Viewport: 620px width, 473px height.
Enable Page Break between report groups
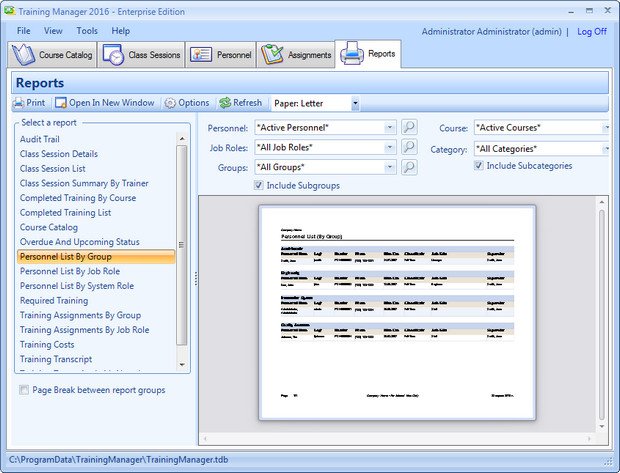24,390
